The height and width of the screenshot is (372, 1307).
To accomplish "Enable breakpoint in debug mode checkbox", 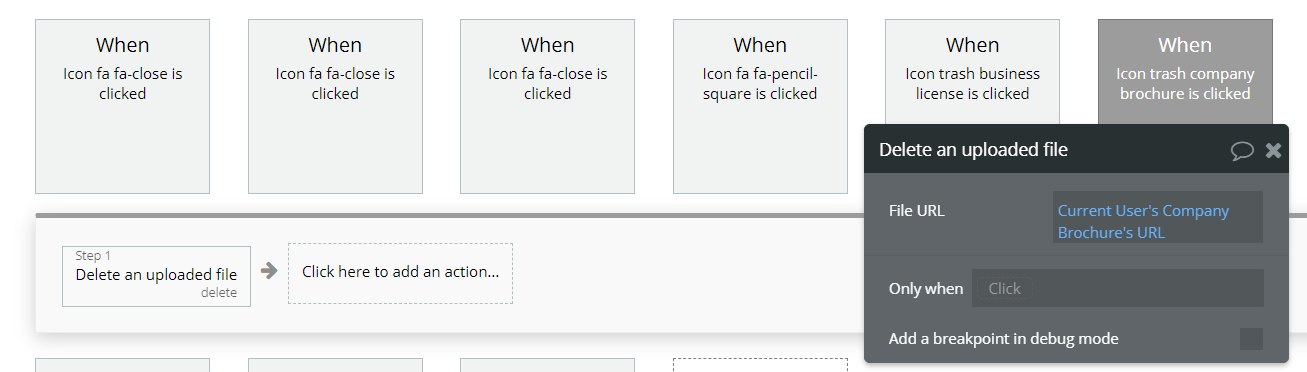I will 1251,339.
